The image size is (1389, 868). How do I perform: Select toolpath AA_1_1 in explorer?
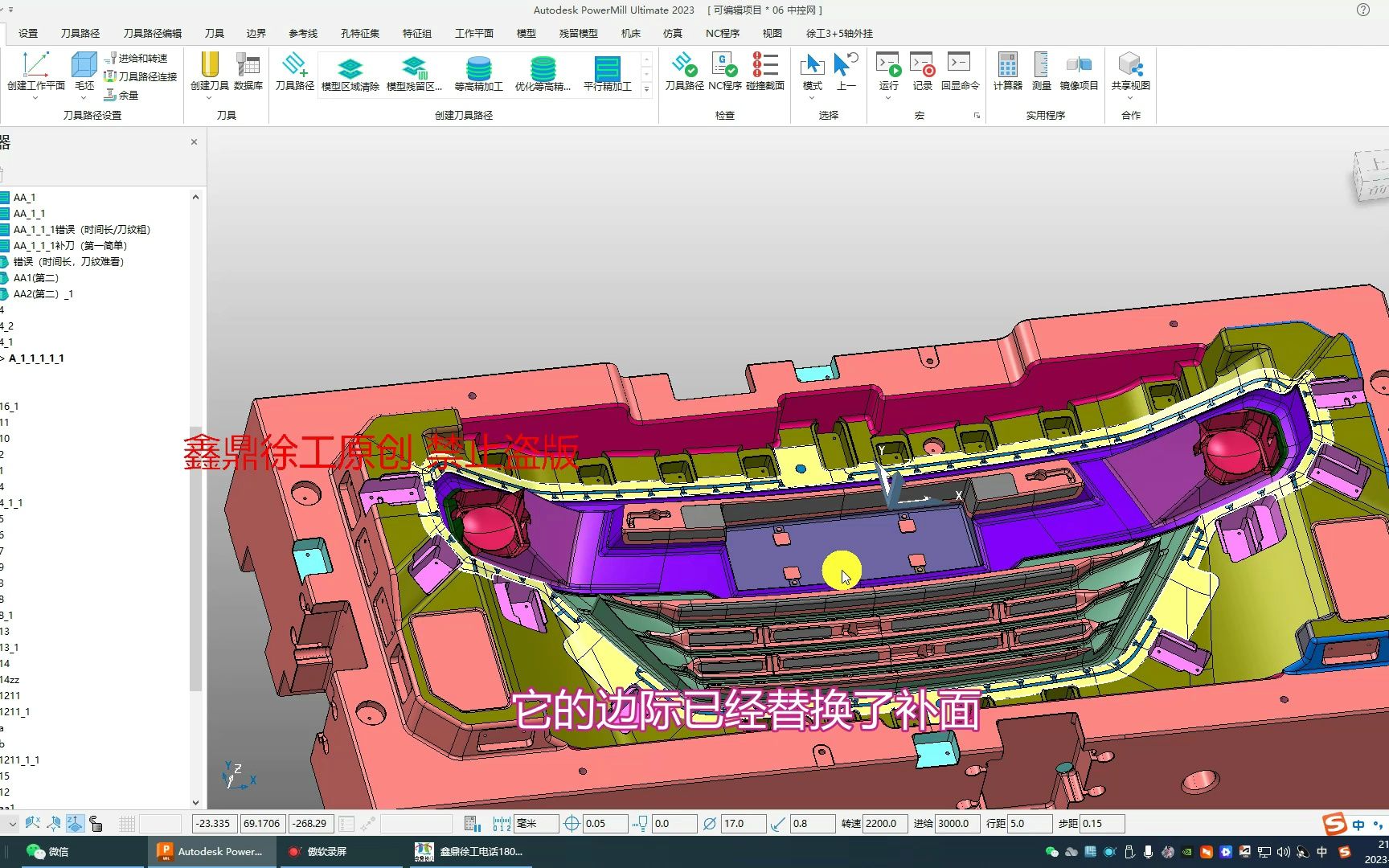[29, 213]
